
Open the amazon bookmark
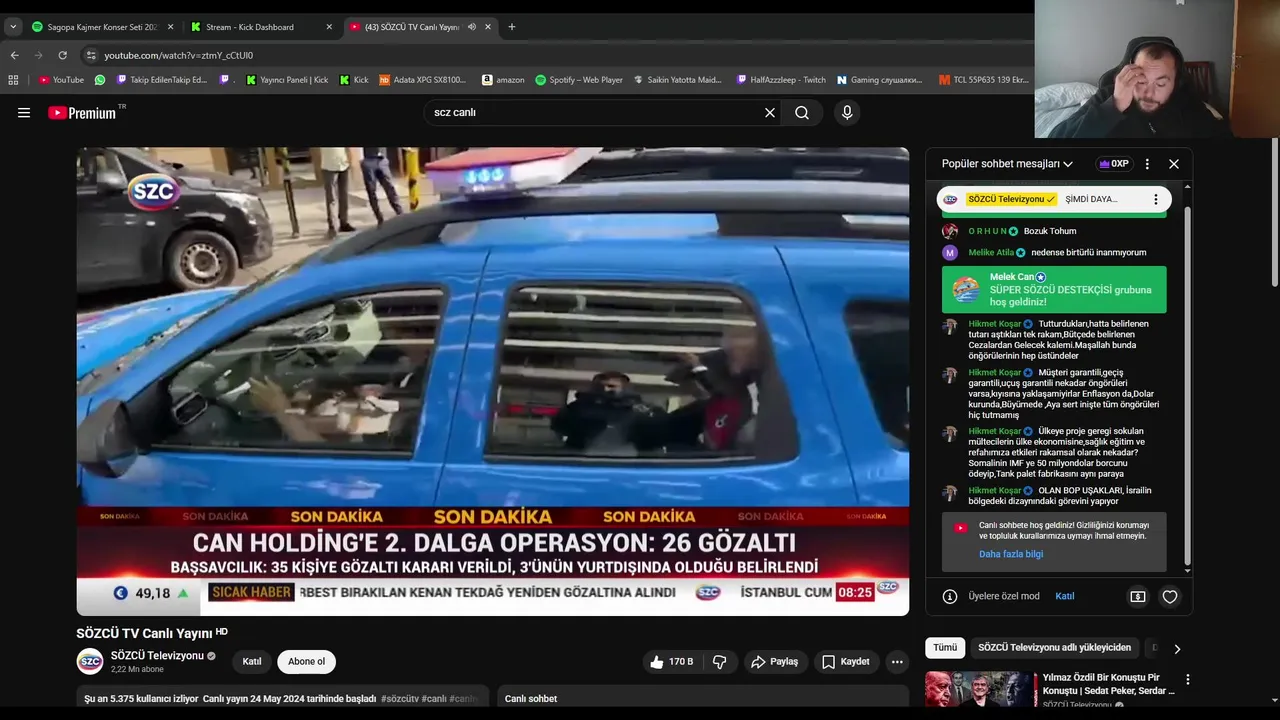pyautogui.click(x=503, y=80)
